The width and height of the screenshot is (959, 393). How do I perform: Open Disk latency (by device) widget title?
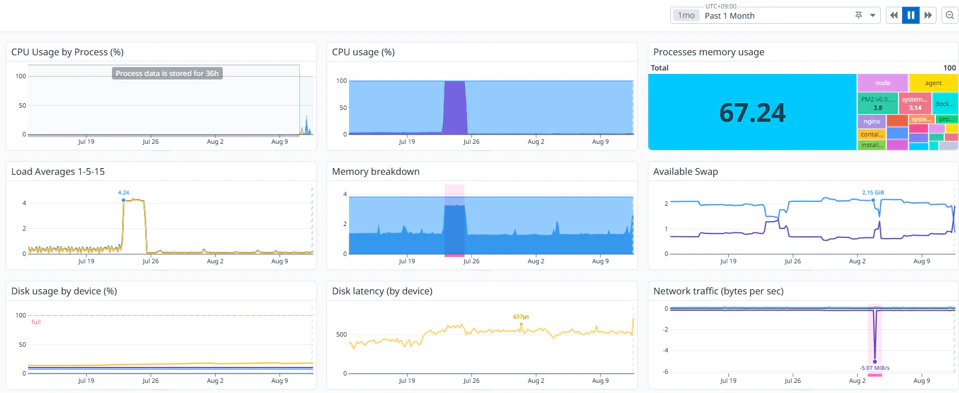click(x=382, y=292)
